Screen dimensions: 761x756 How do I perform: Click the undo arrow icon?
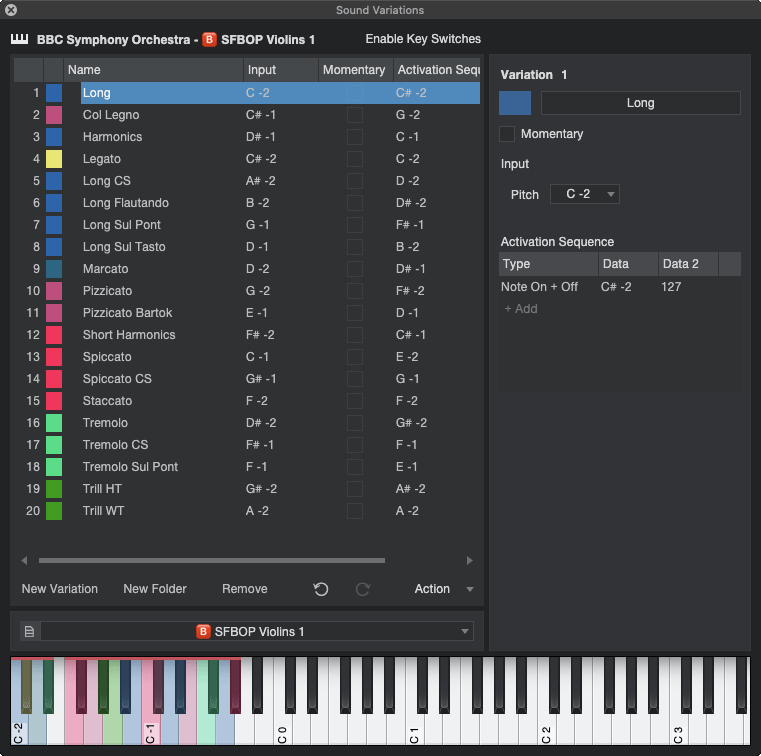point(320,589)
